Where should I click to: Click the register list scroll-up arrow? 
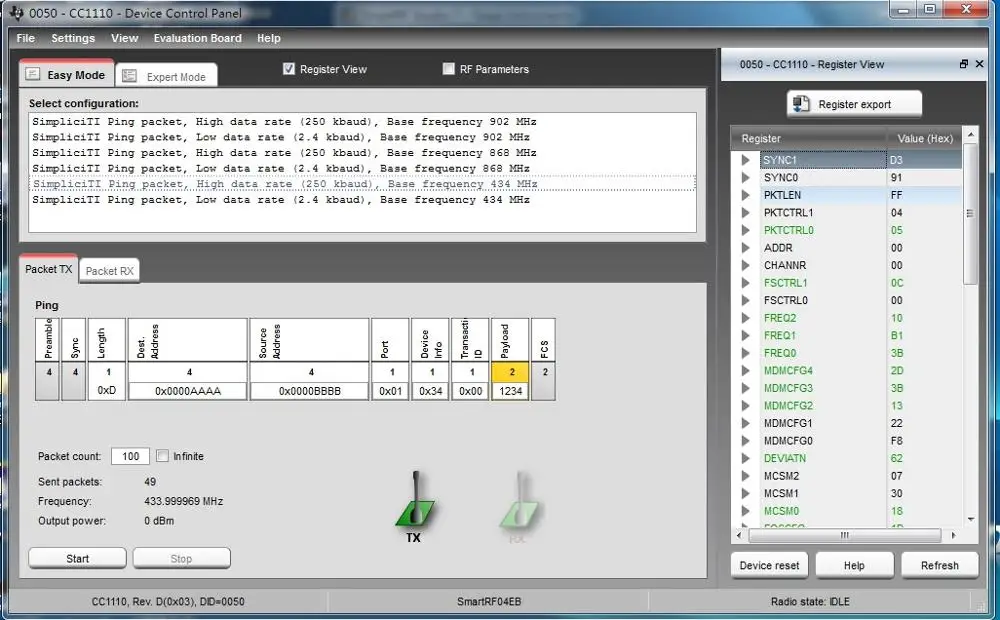pos(971,135)
